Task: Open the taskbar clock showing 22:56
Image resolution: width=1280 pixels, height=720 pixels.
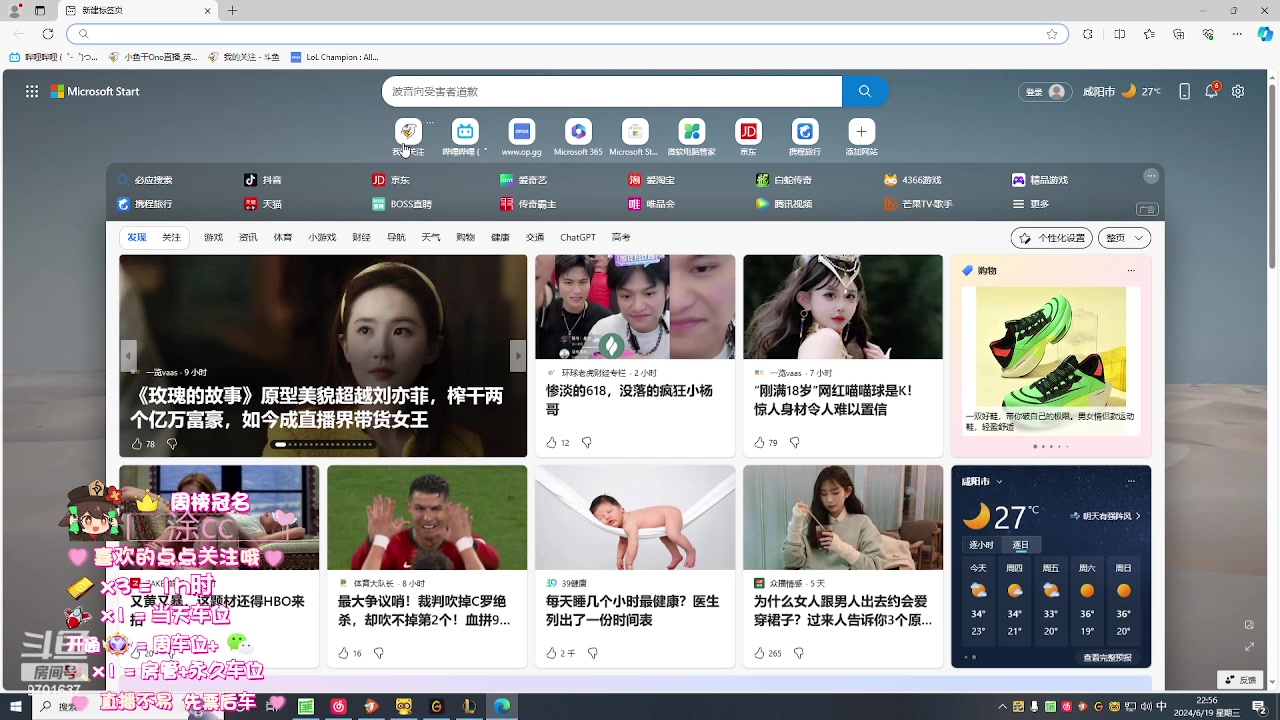Action: tap(1207, 707)
